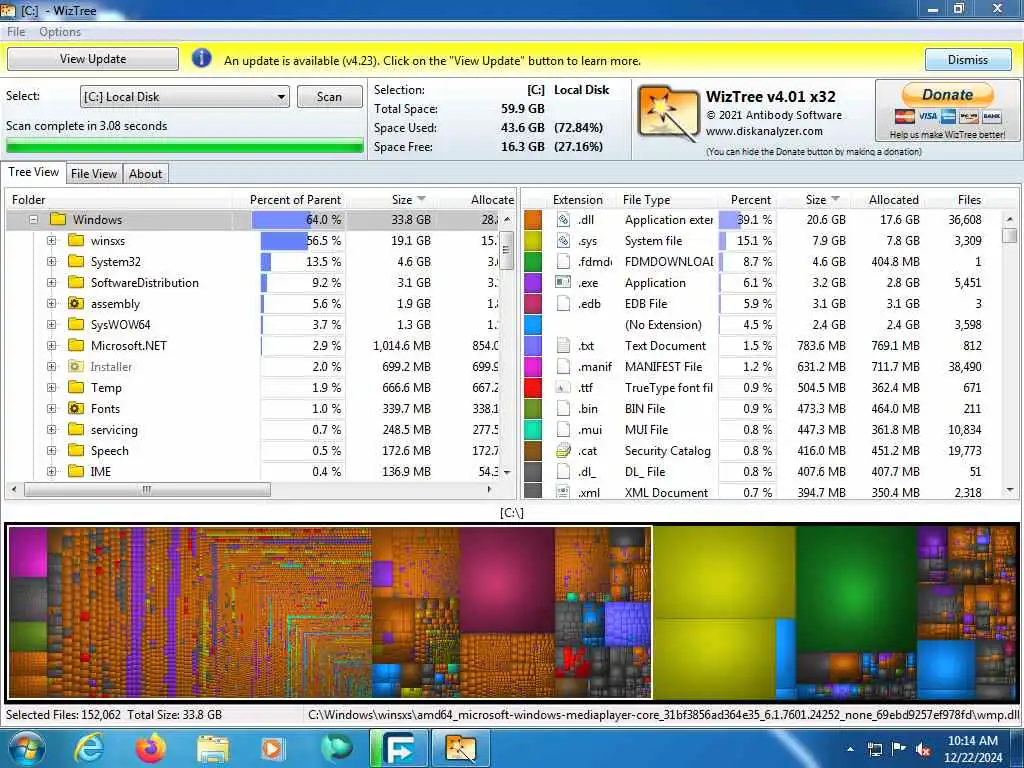Click the .dll file type icon
This screenshot has width=1024, height=768.
(x=563, y=219)
